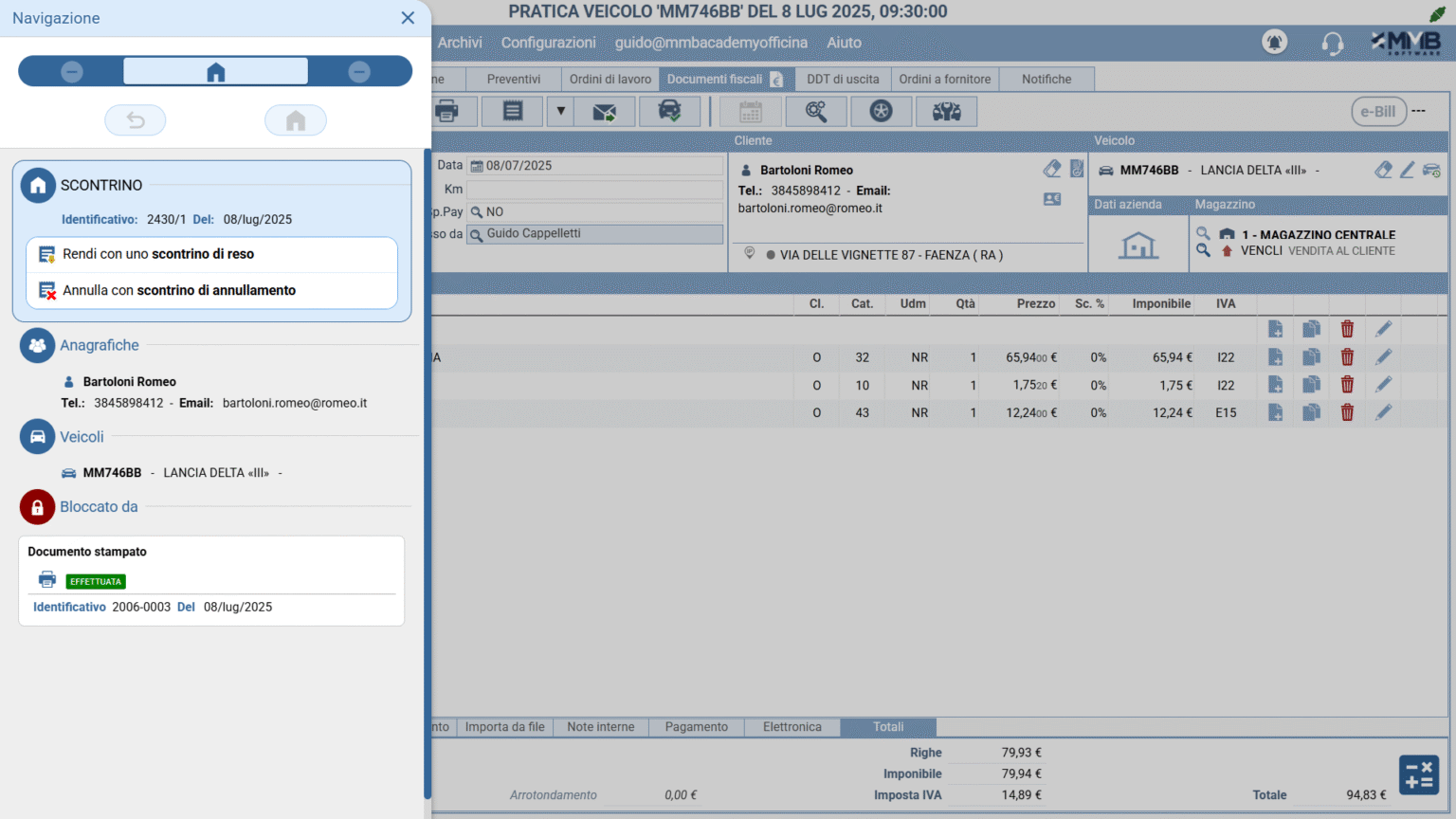Click the Km input field
This screenshot has width=1456, height=819.
594,190
